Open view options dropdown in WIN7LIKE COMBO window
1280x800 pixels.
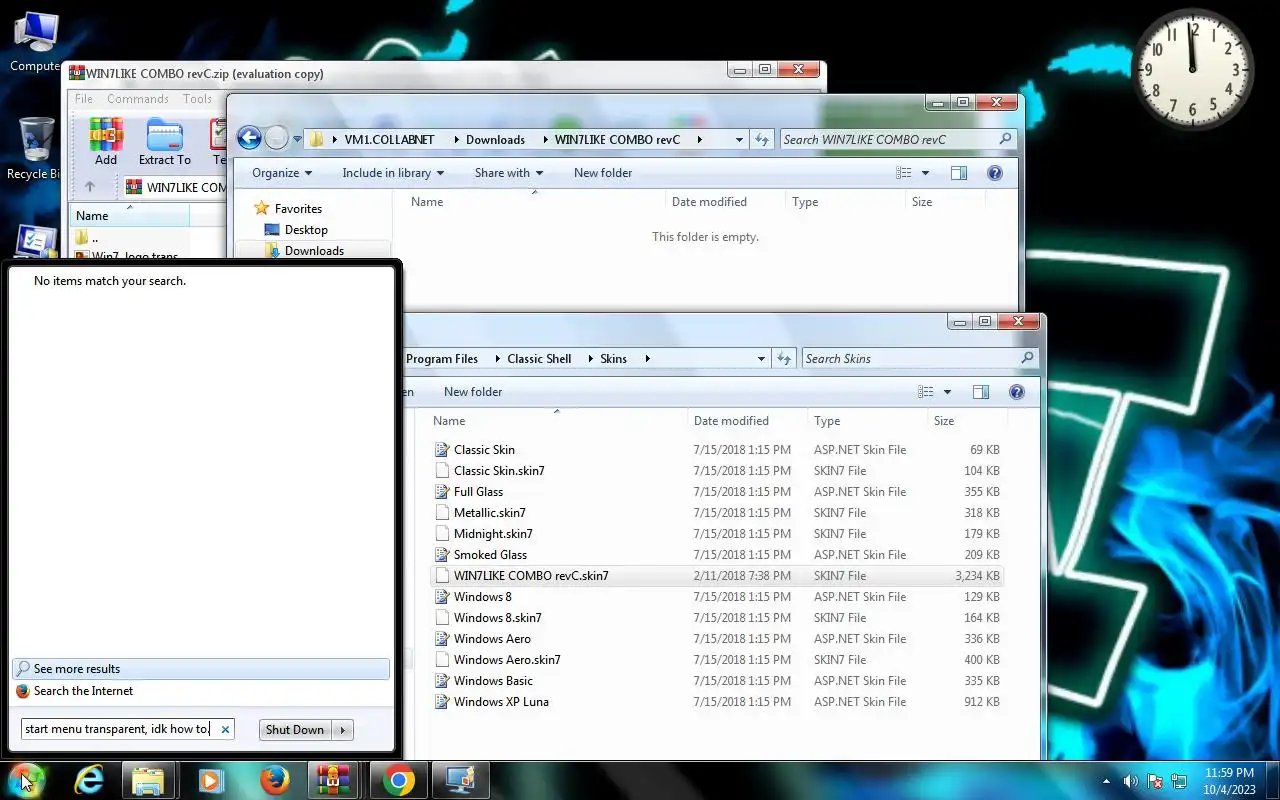coord(925,173)
